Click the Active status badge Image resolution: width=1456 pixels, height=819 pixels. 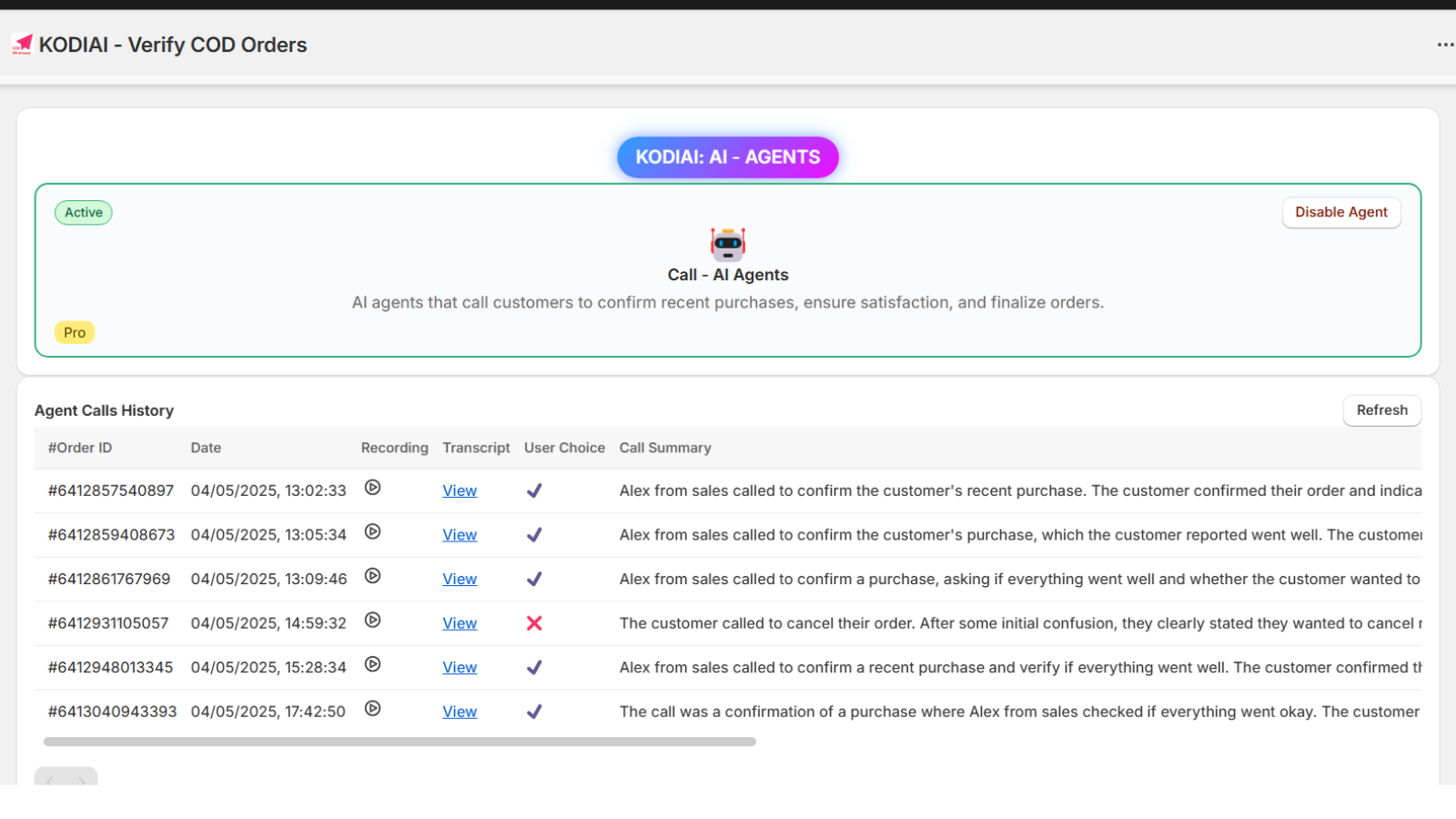point(84,213)
